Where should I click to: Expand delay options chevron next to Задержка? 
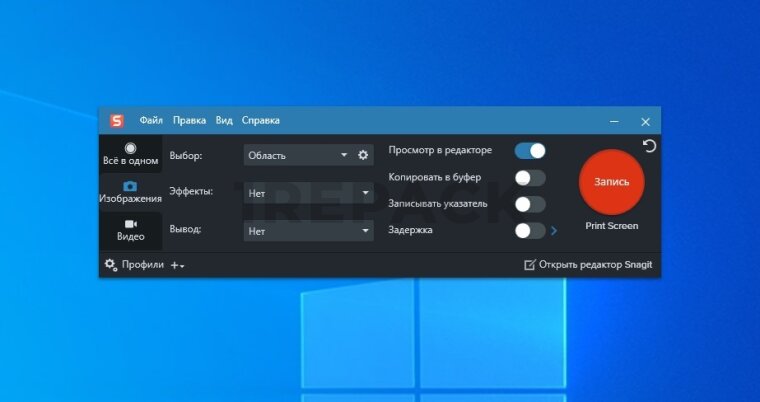click(554, 231)
